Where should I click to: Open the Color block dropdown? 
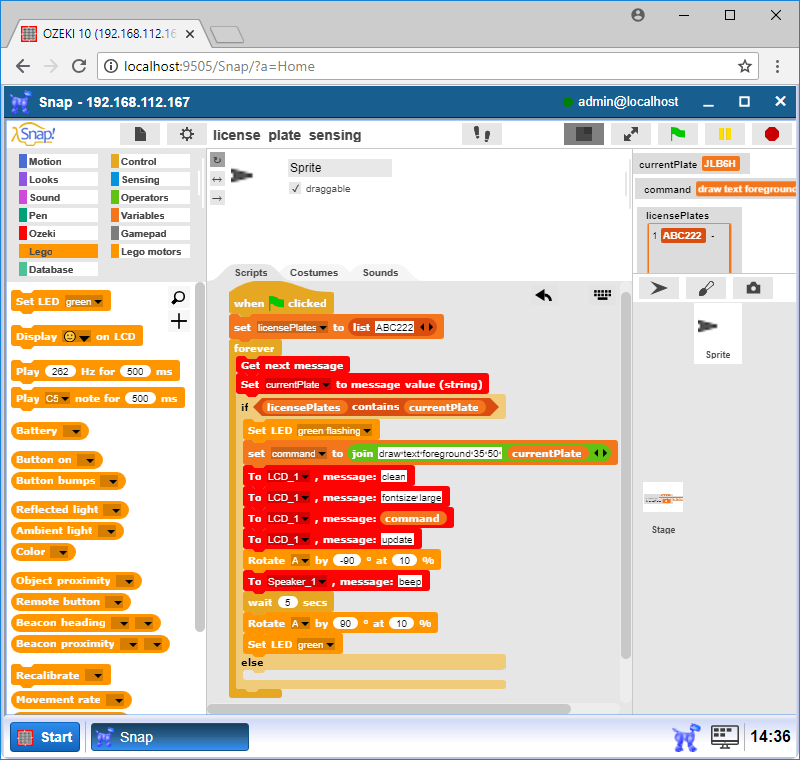tap(62, 552)
